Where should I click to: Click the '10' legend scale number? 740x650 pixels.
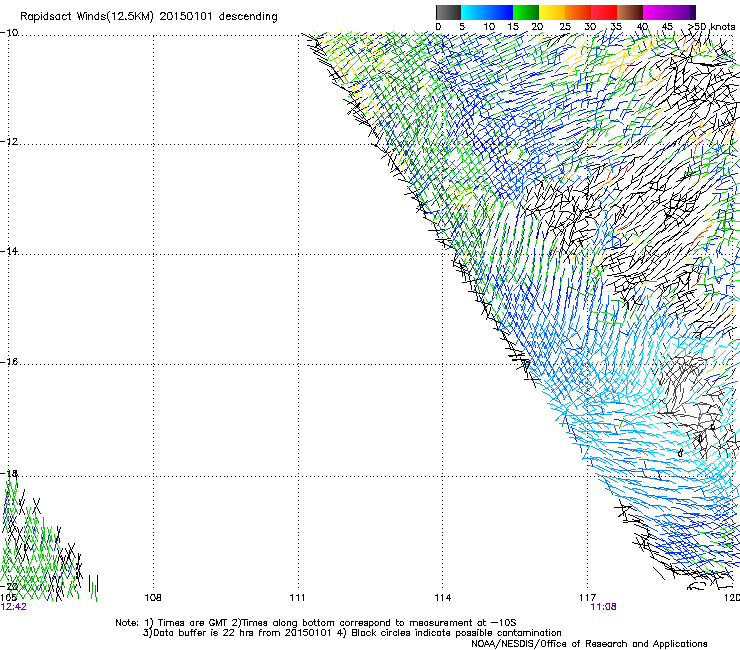[x=489, y=26]
